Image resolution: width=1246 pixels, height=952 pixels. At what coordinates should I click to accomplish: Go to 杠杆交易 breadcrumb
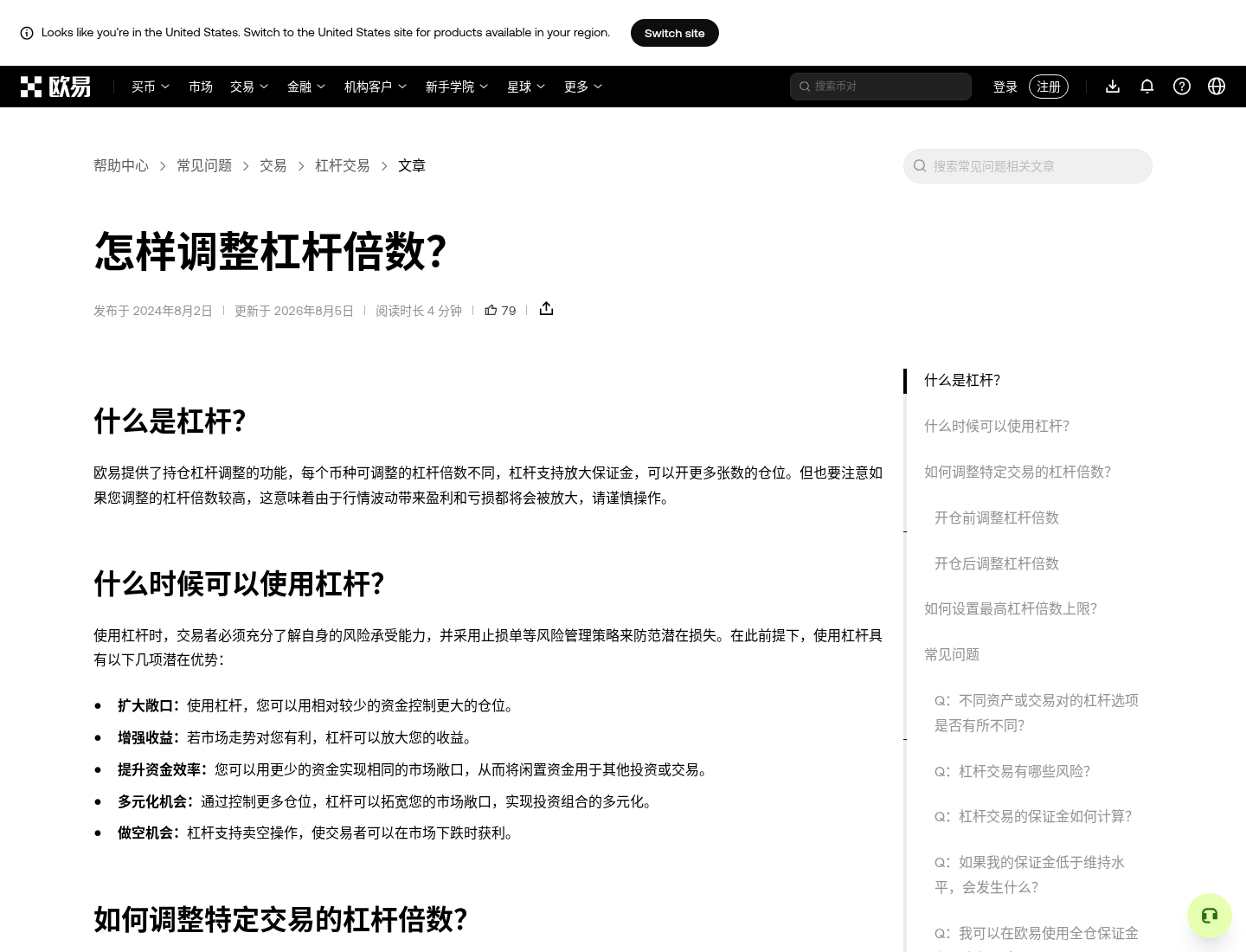(x=343, y=165)
